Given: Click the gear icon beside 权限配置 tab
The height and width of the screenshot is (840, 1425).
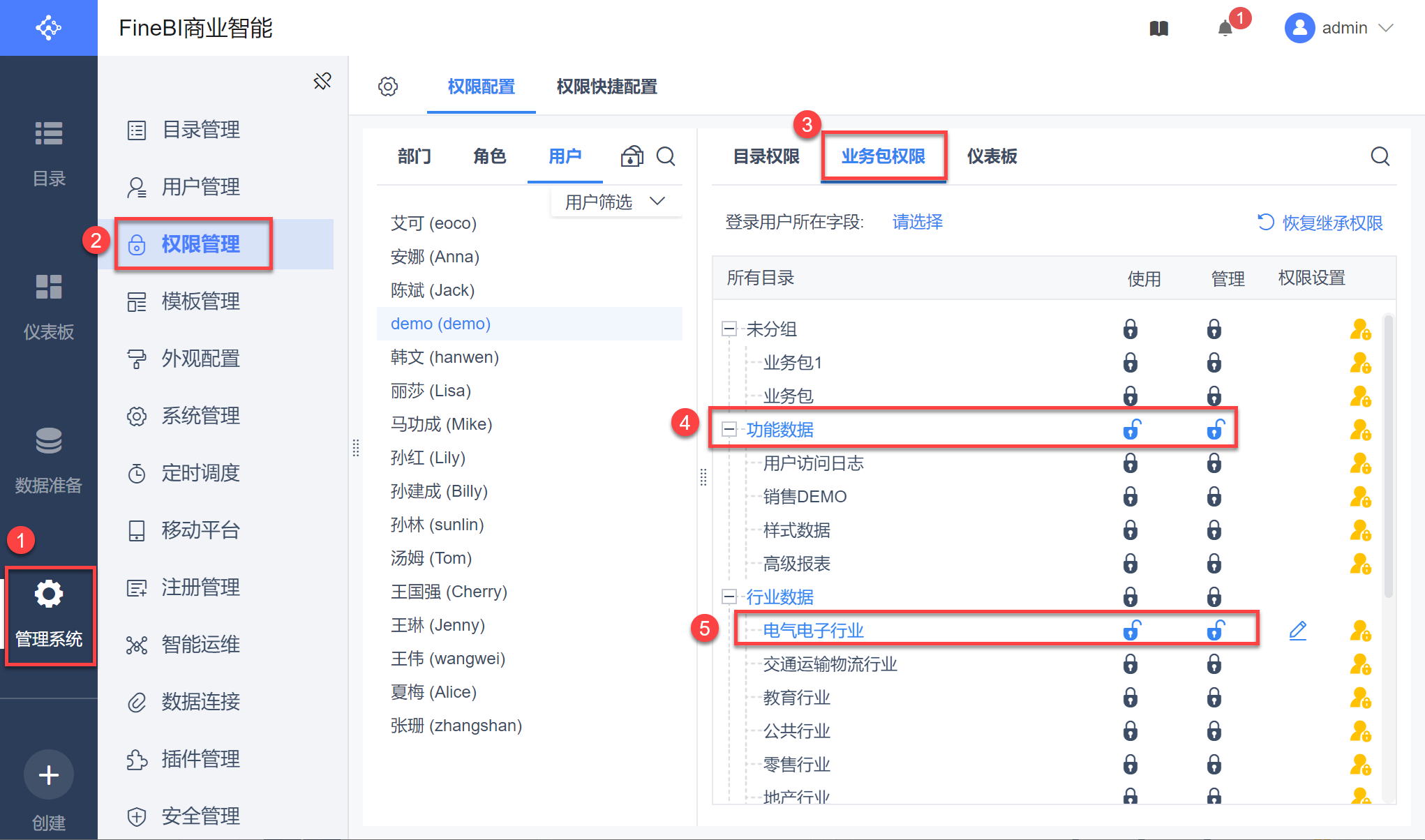Looking at the screenshot, I should click(x=388, y=87).
